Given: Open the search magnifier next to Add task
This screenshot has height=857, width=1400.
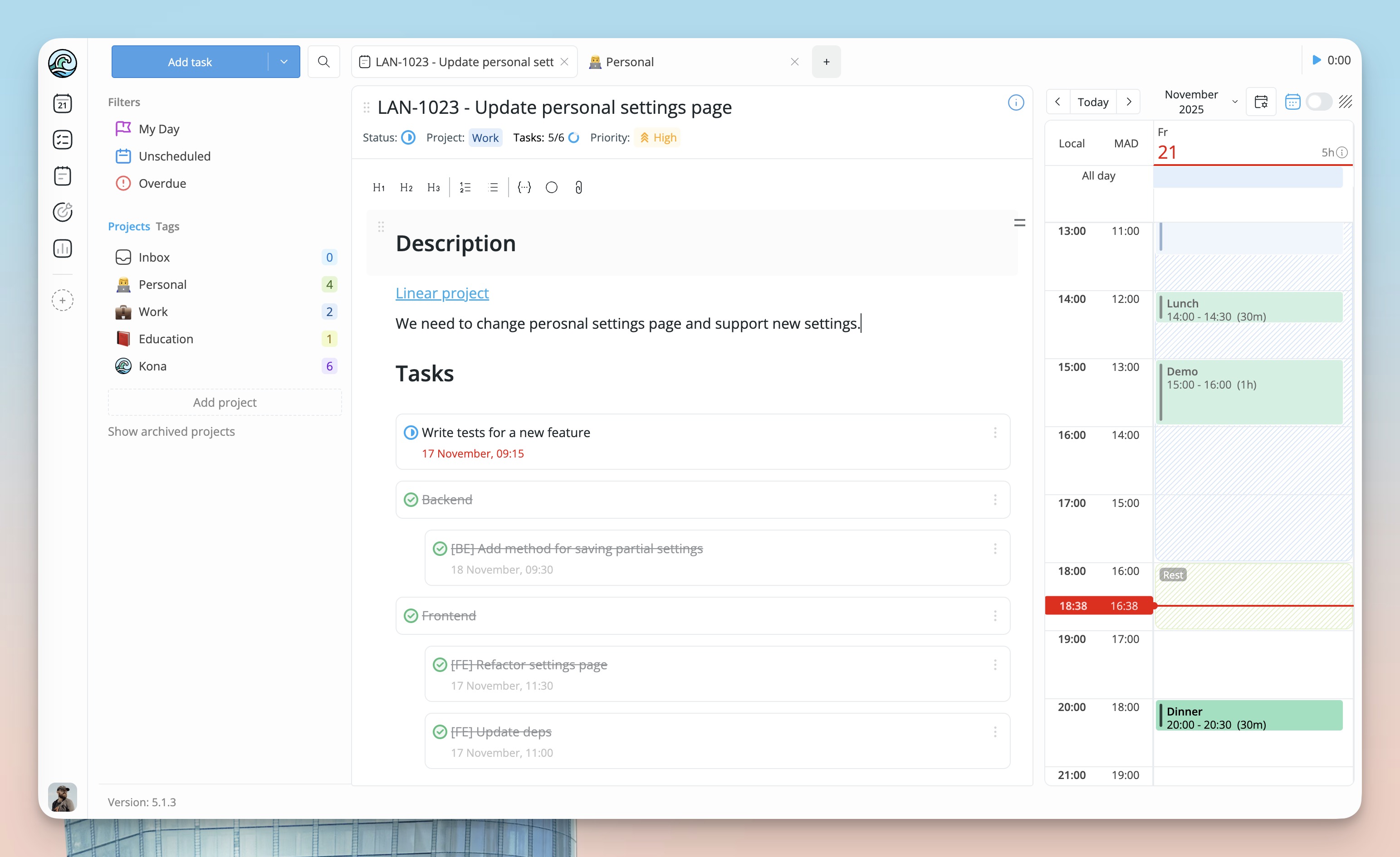Looking at the screenshot, I should point(324,61).
